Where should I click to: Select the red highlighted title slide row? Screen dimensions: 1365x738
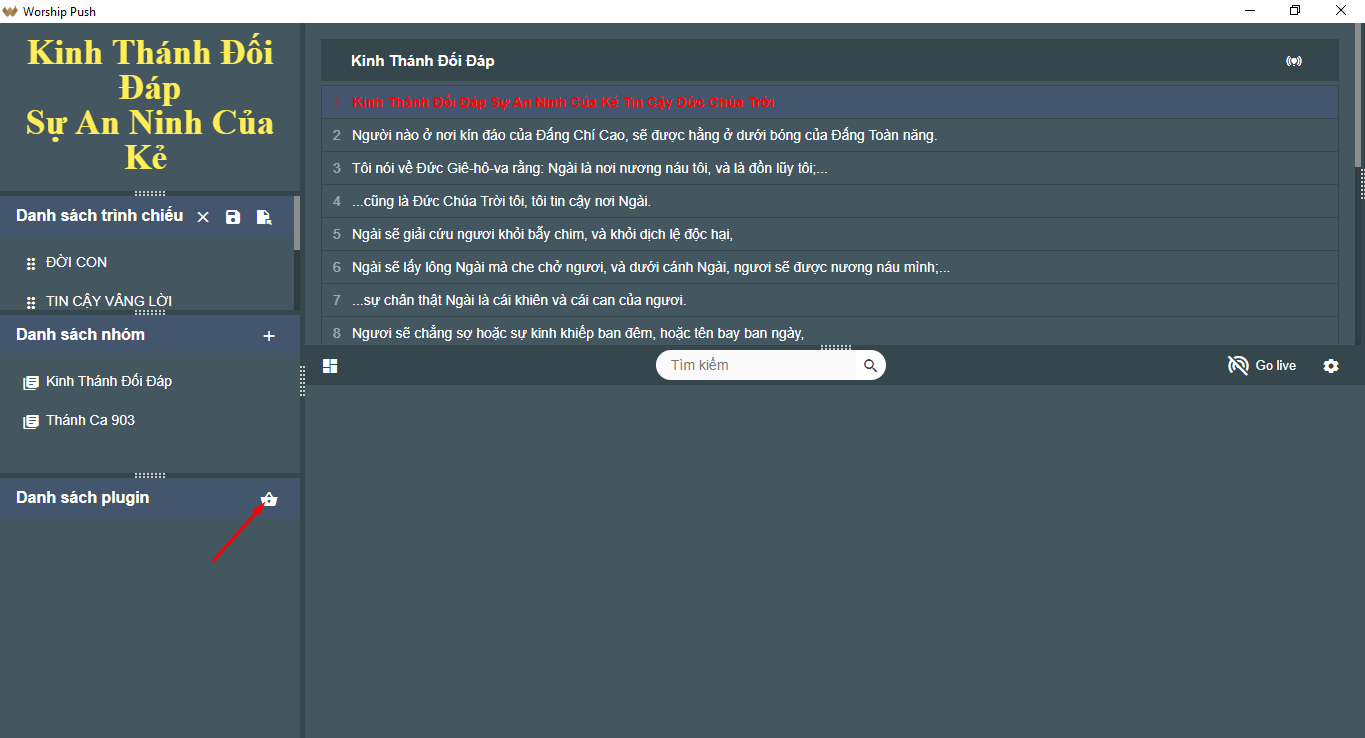click(x=830, y=102)
